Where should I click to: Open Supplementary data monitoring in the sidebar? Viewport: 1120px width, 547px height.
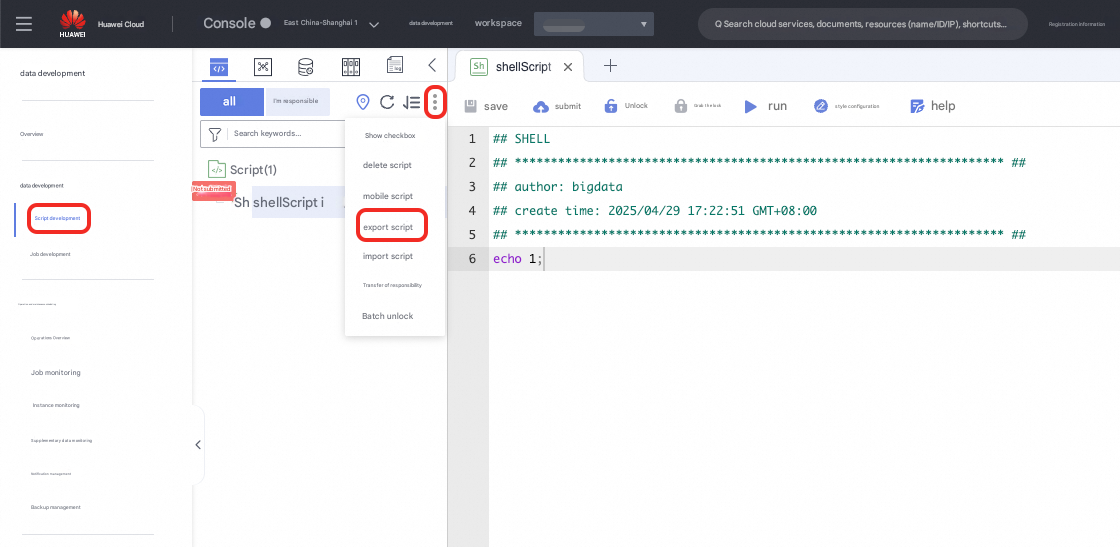[61, 441]
